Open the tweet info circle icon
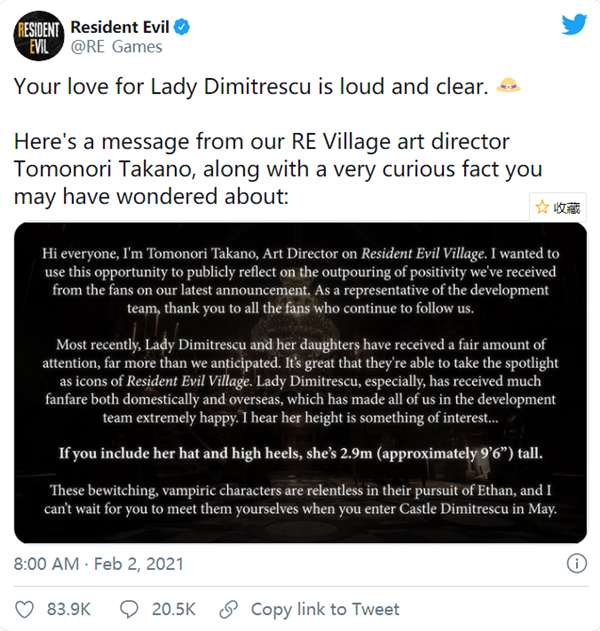The width and height of the screenshot is (600, 631). tap(576, 564)
